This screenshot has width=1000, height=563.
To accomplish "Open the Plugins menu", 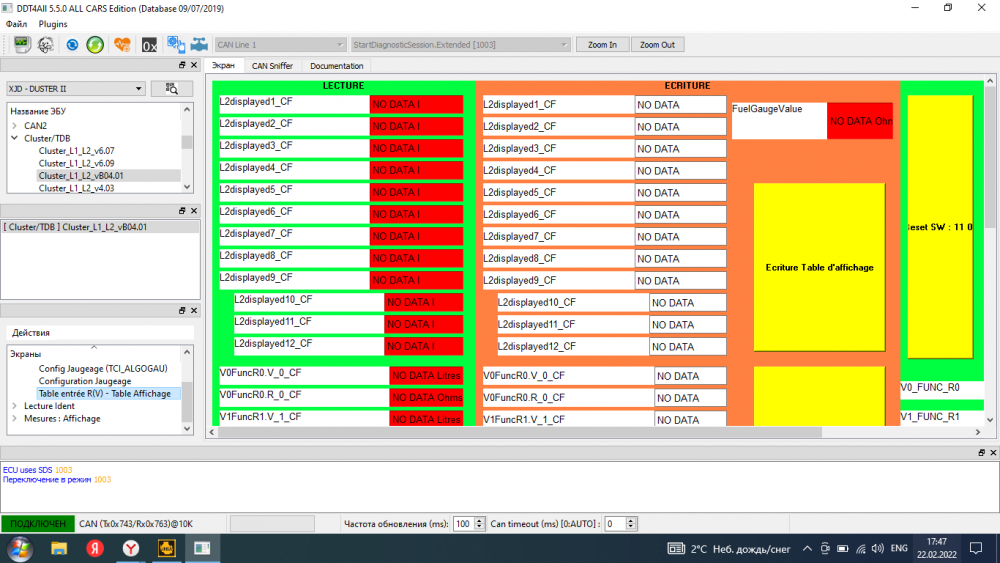I will [x=53, y=24].
